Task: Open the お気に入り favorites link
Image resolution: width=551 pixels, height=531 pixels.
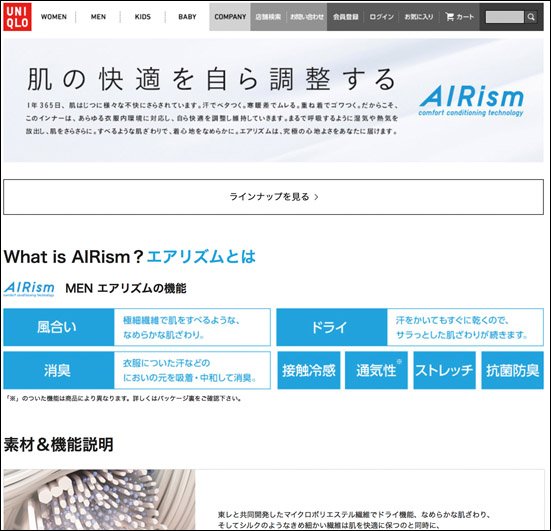Action: [419, 17]
